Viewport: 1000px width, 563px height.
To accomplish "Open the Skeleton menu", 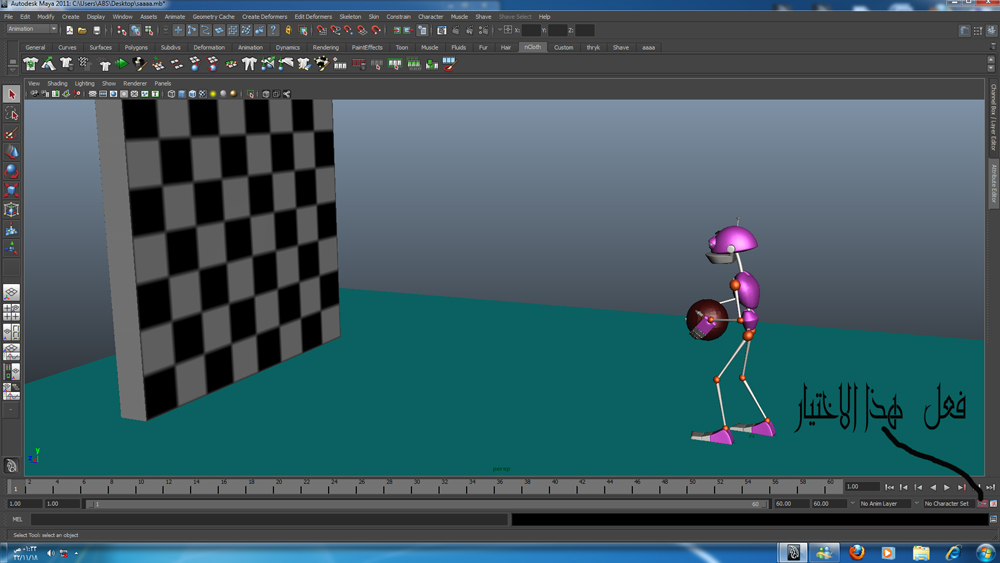I will 350,17.
